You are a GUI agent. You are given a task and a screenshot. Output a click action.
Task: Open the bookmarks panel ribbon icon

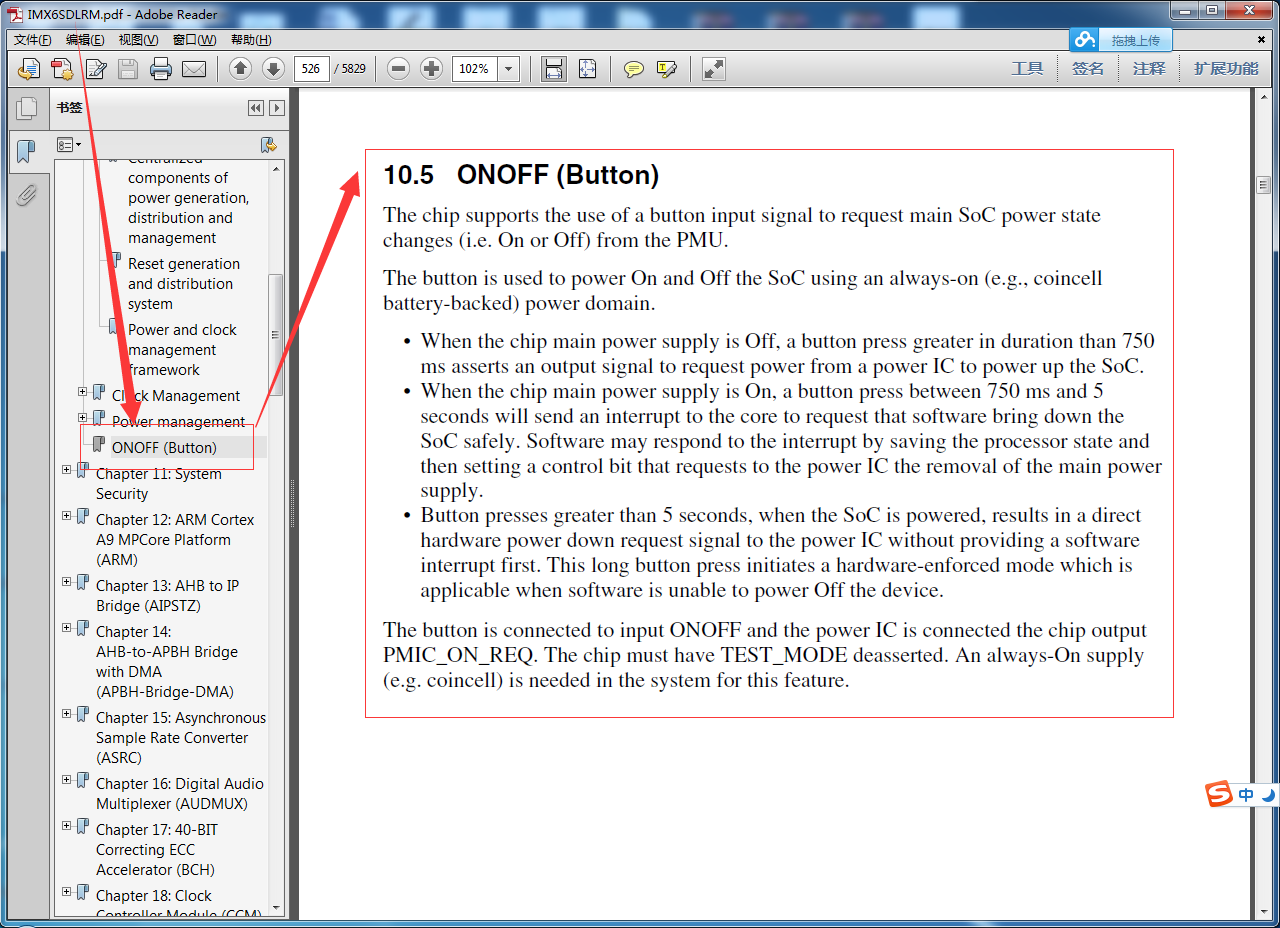(x=26, y=152)
